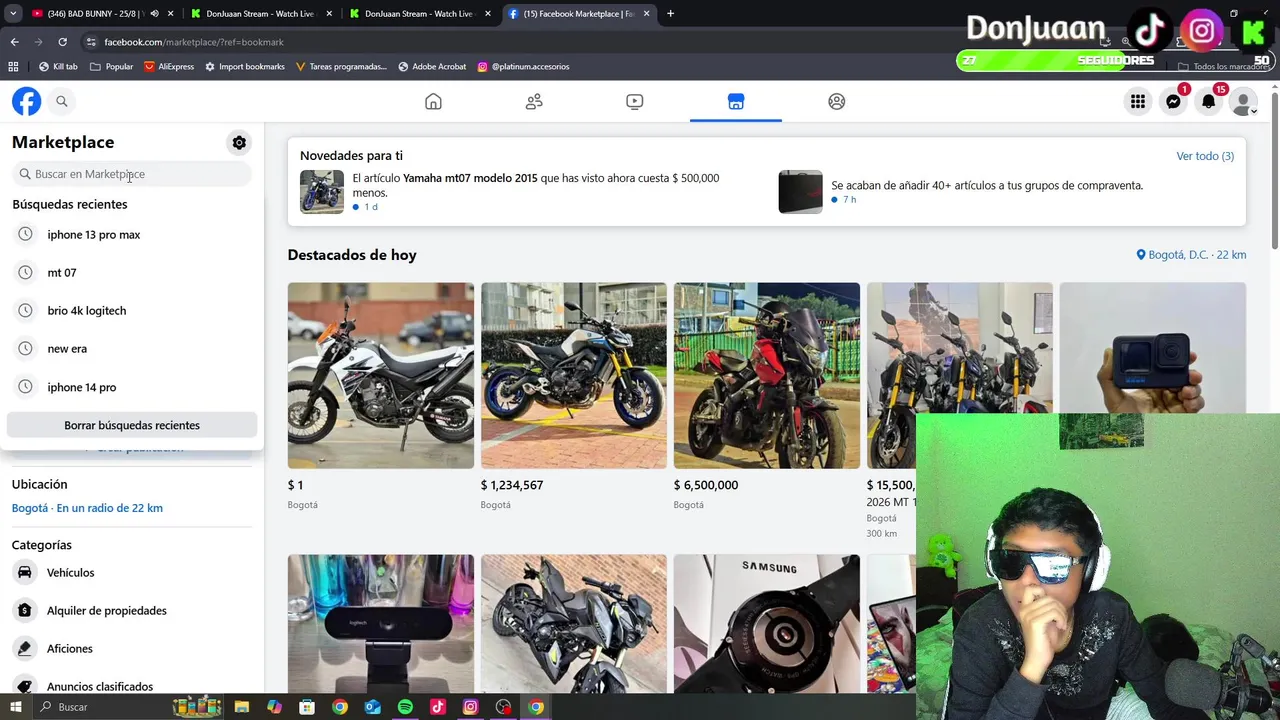
Task: Open the Samsung watch listing photo
Action: pos(767,624)
